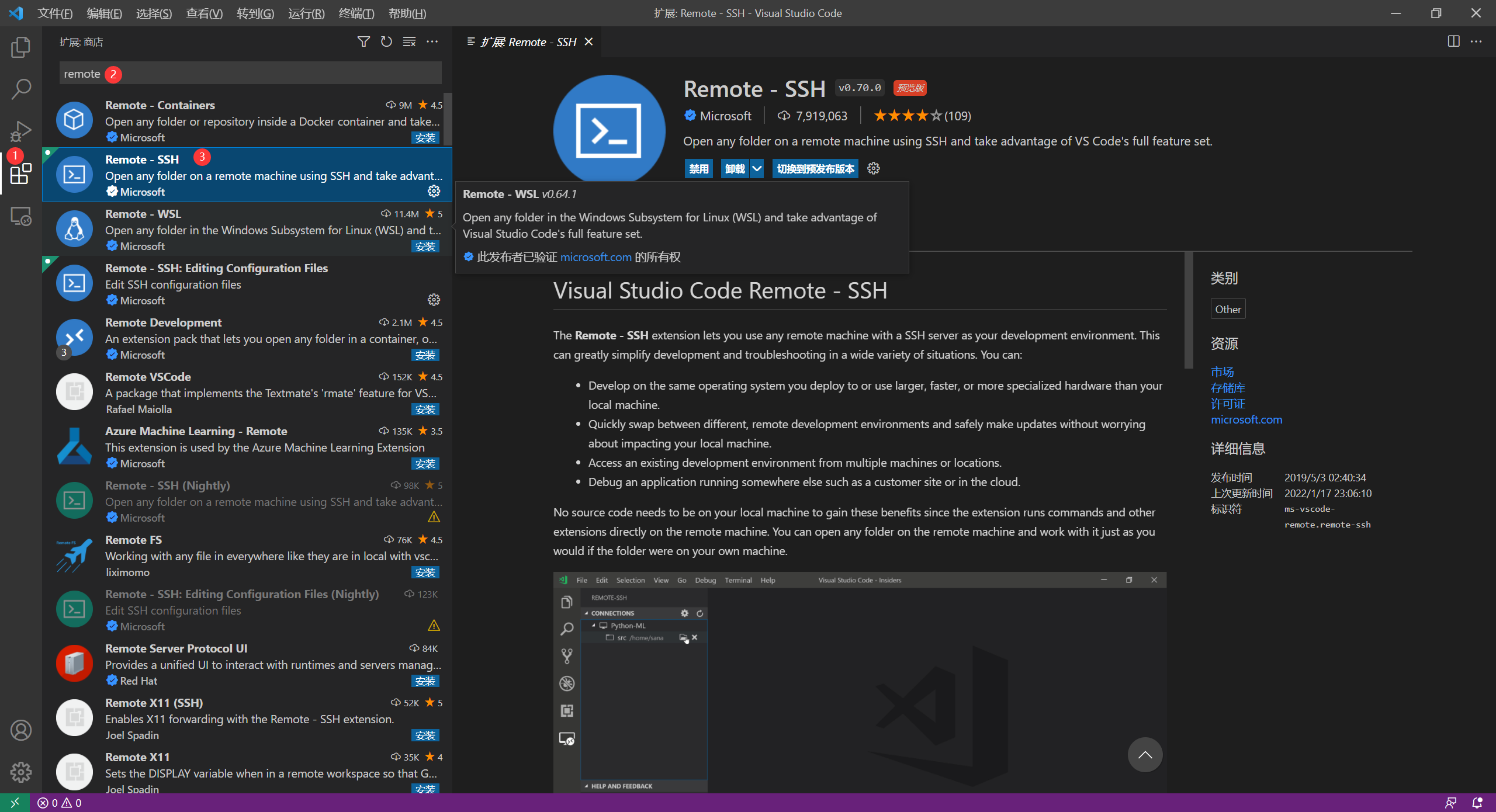
Task: Open gear for SSH Editing Configuration Files
Action: click(434, 300)
